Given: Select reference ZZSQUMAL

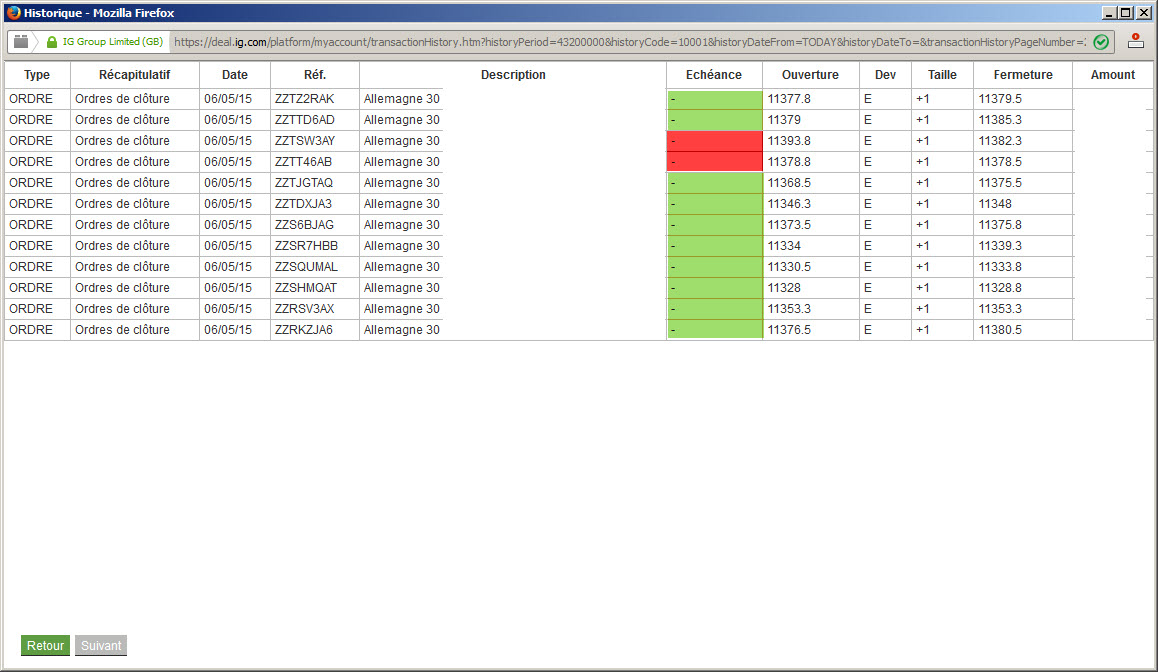Looking at the screenshot, I should coord(306,267).
